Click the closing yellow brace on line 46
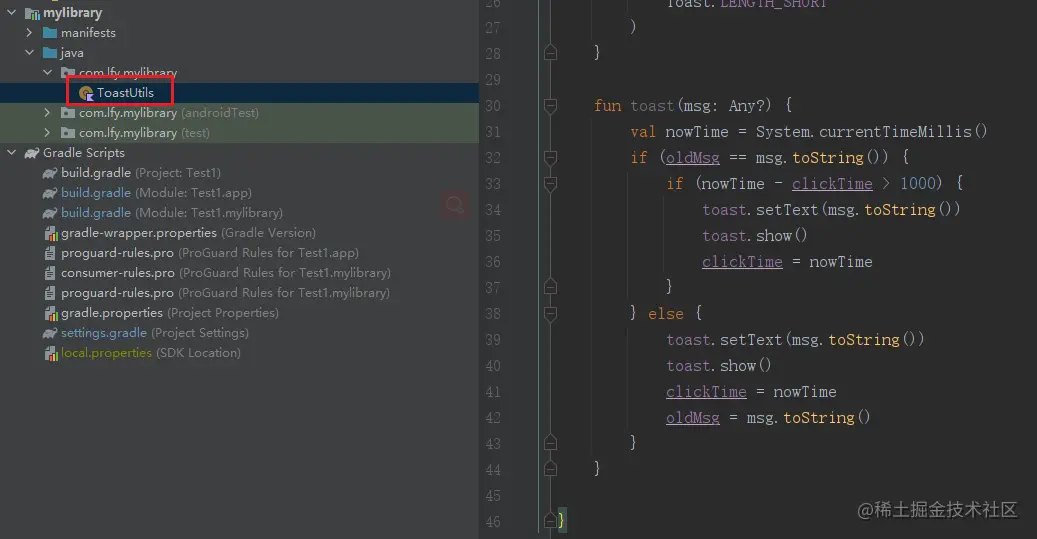The height and width of the screenshot is (539, 1037). click(561, 520)
